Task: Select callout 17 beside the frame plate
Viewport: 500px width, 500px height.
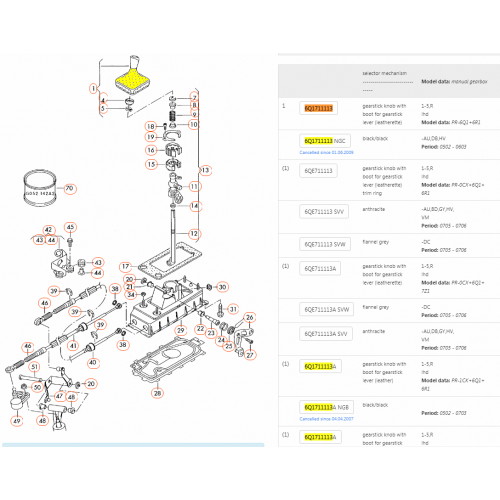Action: point(125,267)
